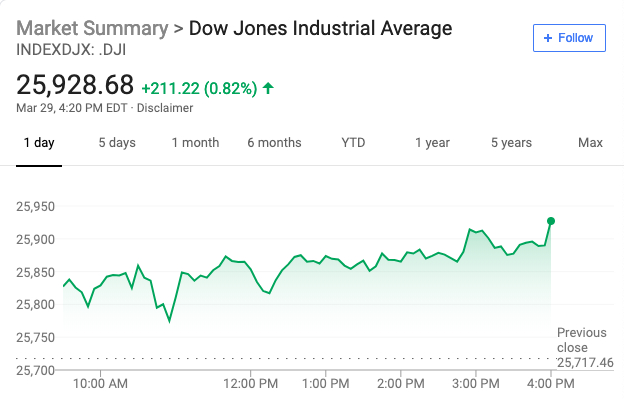This screenshot has height=399, width=624.
Task: Click the Follow button
Action: pos(569,38)
